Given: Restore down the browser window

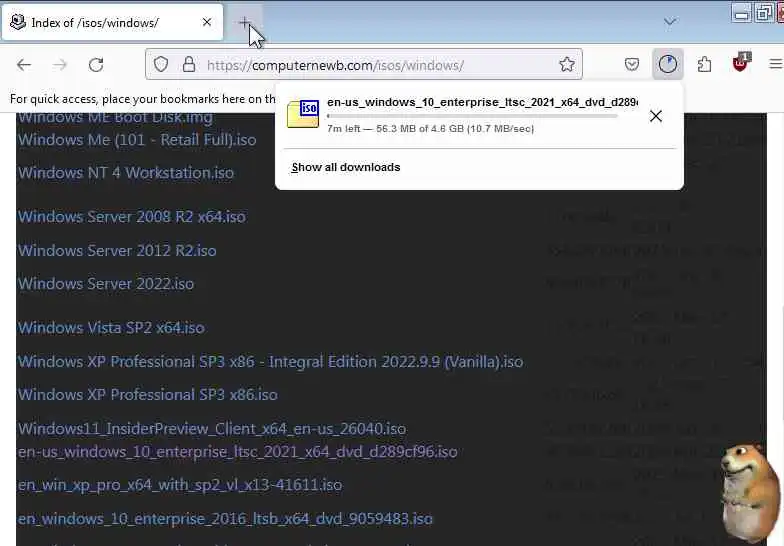Looking at the screenshot, I should pos(764,14).
